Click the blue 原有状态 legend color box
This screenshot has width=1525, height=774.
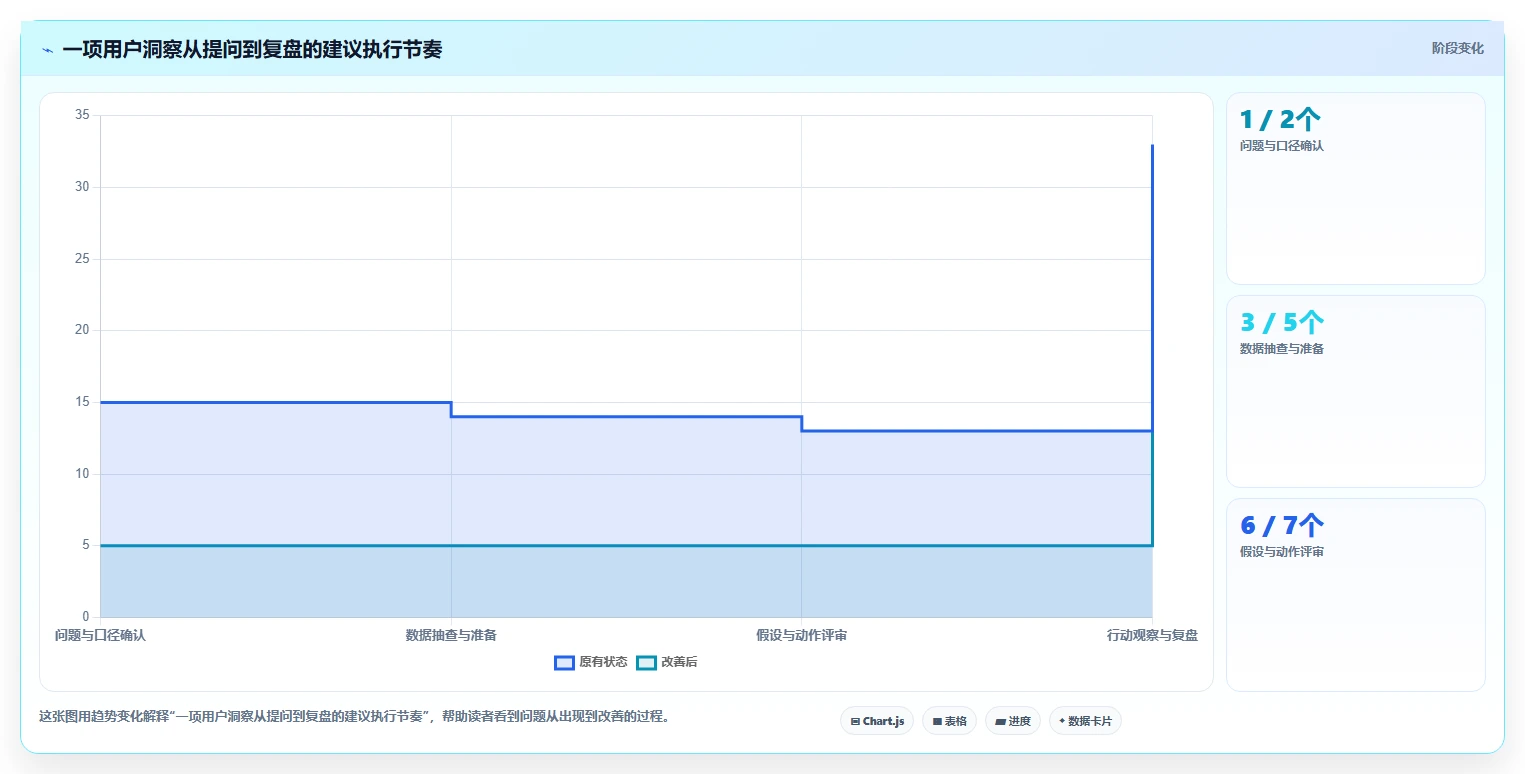(x=564, y=662)
